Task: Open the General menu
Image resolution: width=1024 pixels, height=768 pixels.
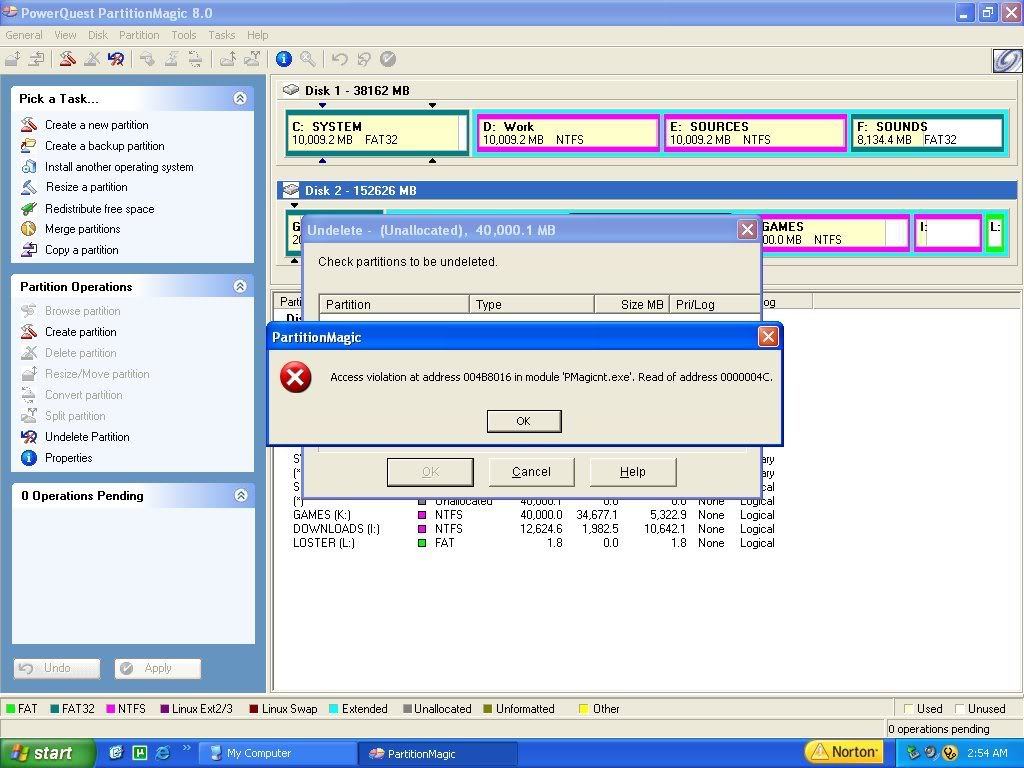Action: 24,35
